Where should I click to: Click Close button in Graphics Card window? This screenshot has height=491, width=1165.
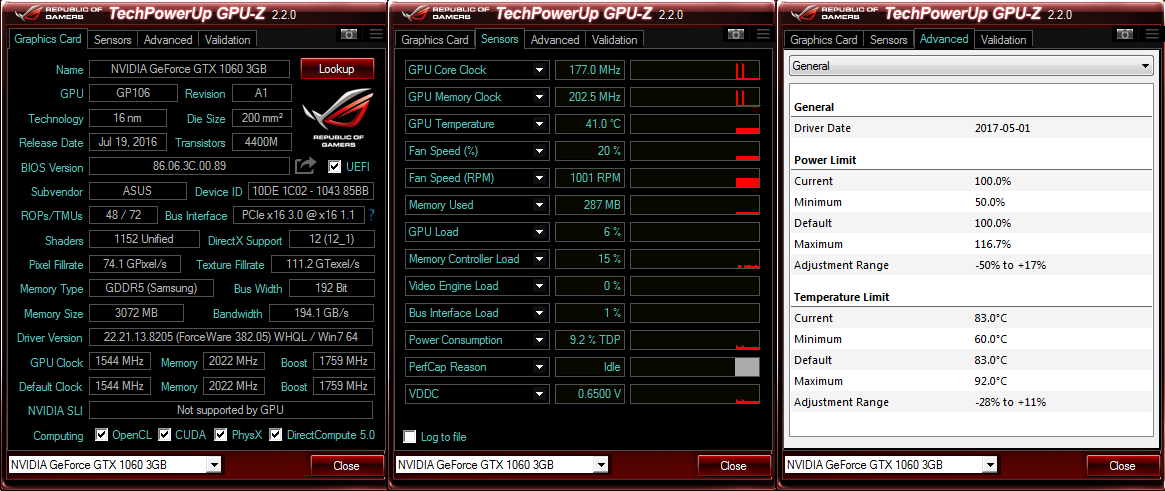[346, 466]
